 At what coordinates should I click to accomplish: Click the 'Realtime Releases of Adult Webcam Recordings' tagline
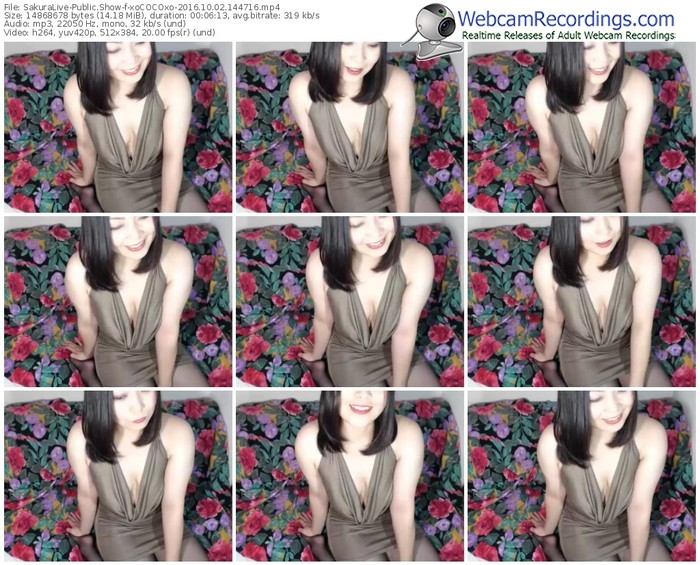point(568,35)
